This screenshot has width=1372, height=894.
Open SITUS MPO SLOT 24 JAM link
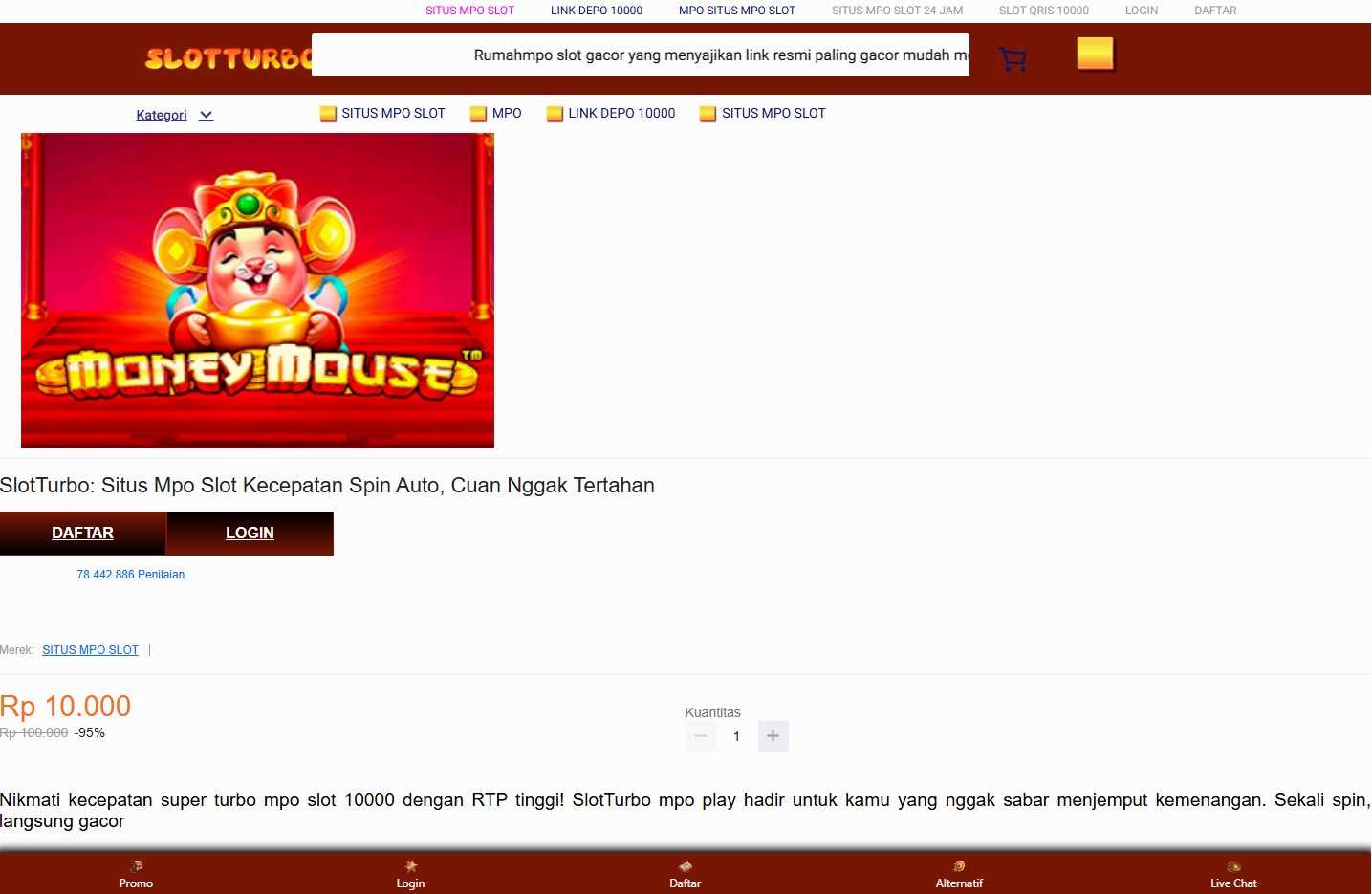[x=897, y=11]
